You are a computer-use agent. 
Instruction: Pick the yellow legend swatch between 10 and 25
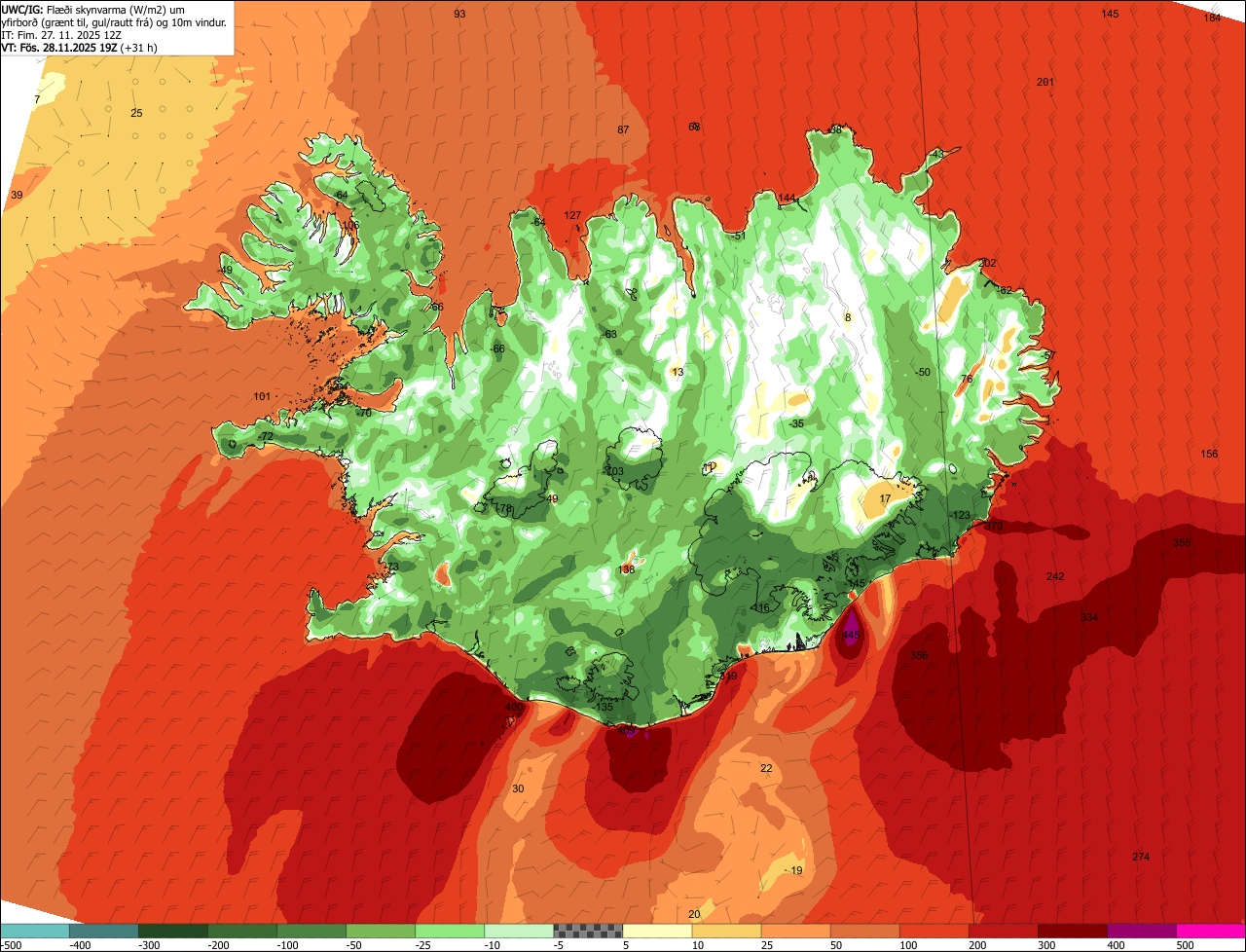(726, 930)
